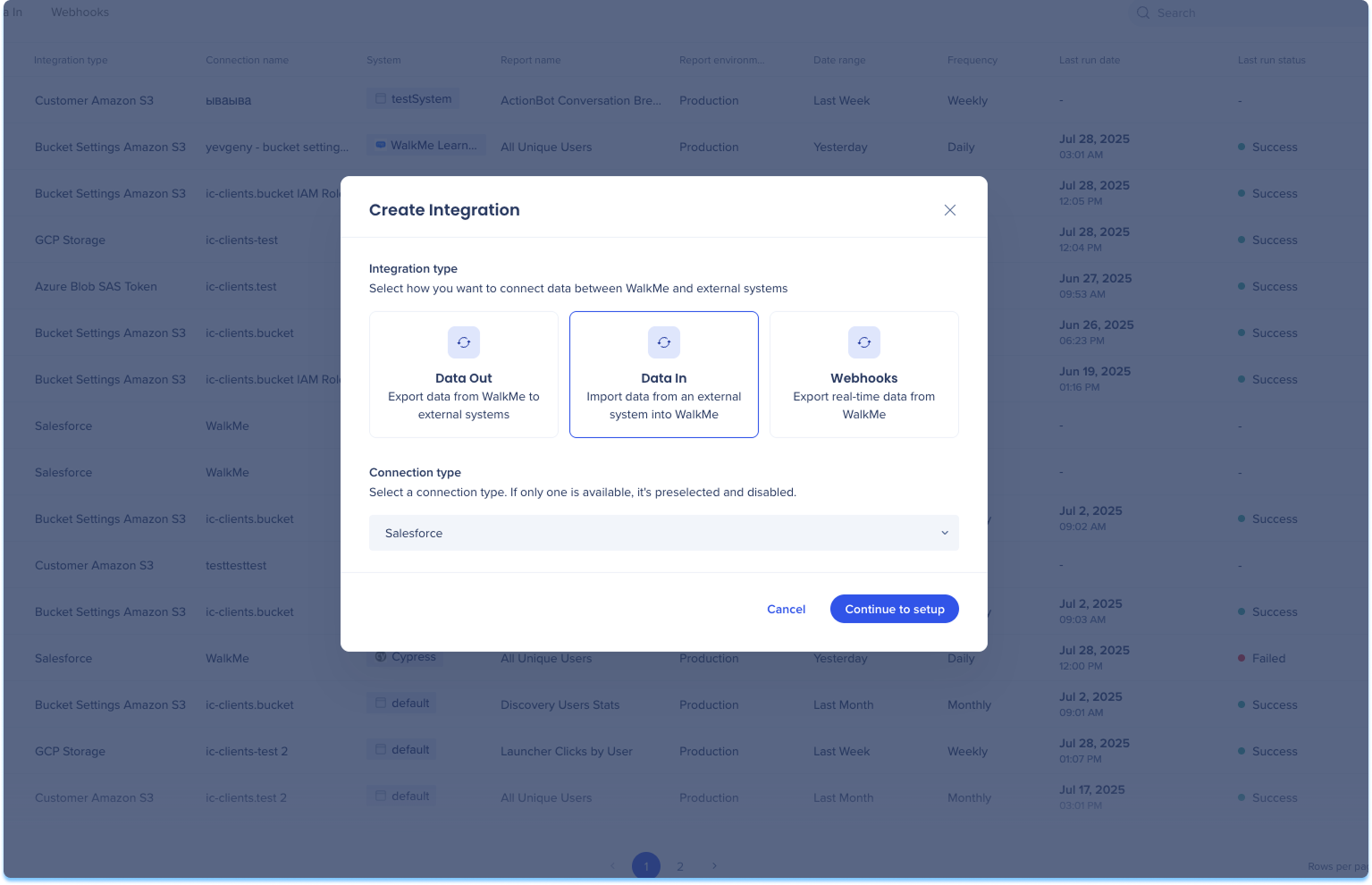Choose the Webhooks integration card
The height and width of the screenshot is (885, 1372).
click(x=863, y=375)
